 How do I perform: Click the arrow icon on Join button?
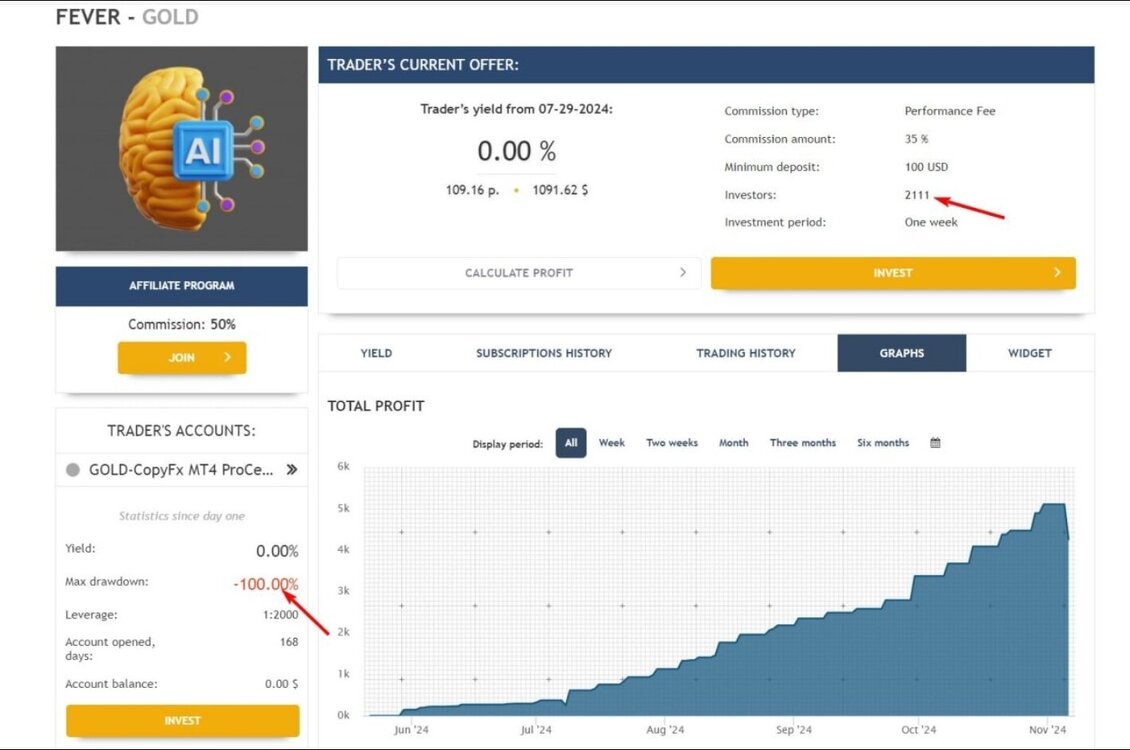[227, 357]
